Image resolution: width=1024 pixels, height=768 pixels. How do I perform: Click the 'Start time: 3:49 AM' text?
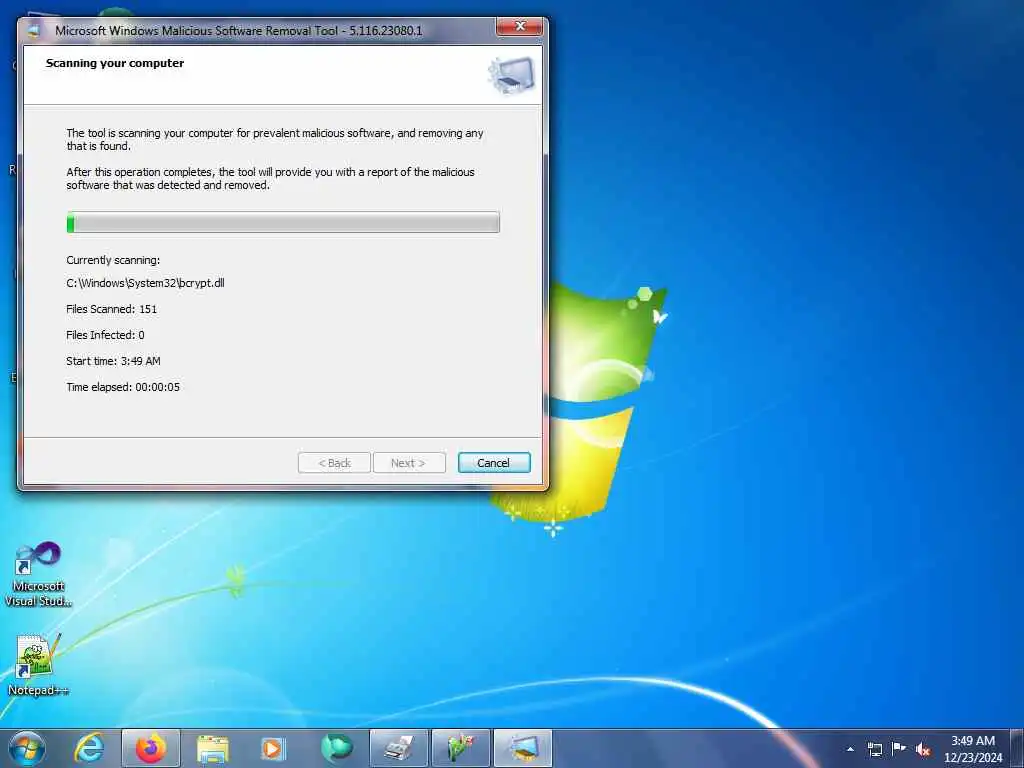pos(113,361)
